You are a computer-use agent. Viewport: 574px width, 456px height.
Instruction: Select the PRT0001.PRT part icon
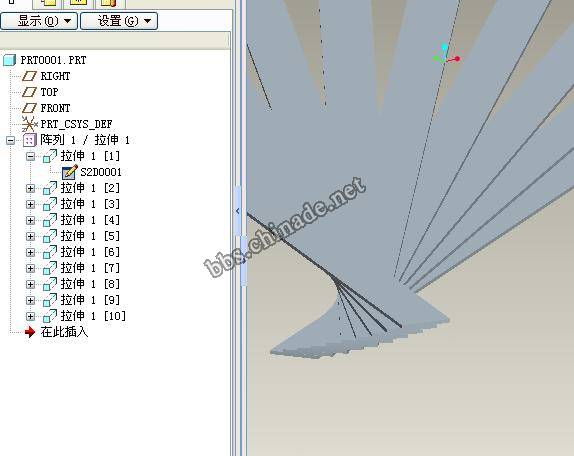pos(10,60)
